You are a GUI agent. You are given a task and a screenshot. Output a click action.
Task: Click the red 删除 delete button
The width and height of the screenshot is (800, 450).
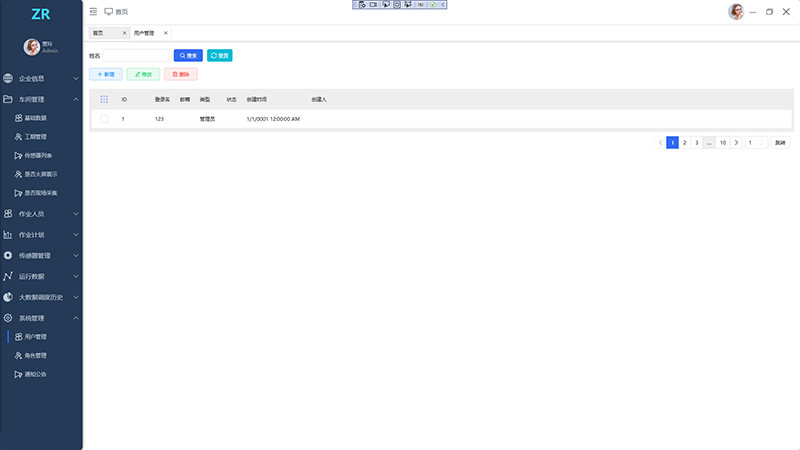pos(181,74)
